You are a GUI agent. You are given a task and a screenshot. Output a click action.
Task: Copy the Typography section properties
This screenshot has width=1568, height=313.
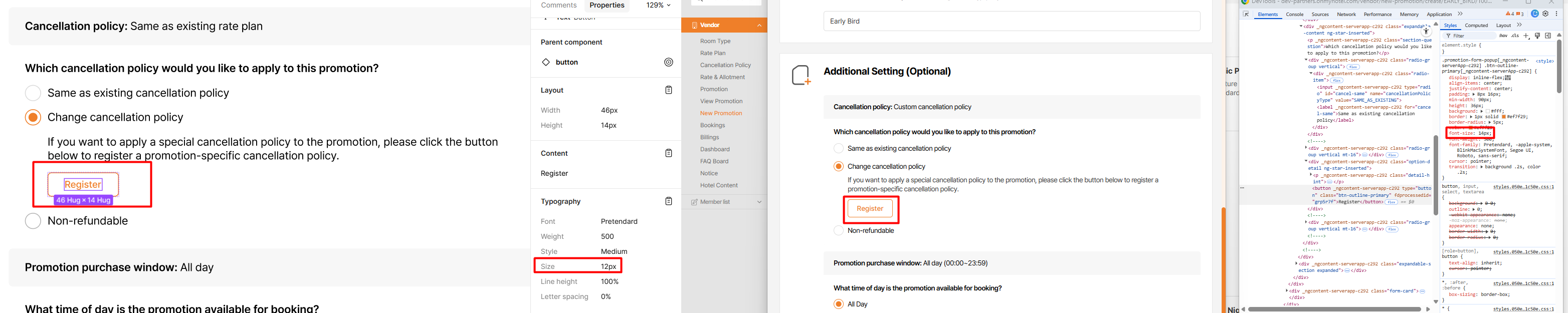tap(668, 201)
